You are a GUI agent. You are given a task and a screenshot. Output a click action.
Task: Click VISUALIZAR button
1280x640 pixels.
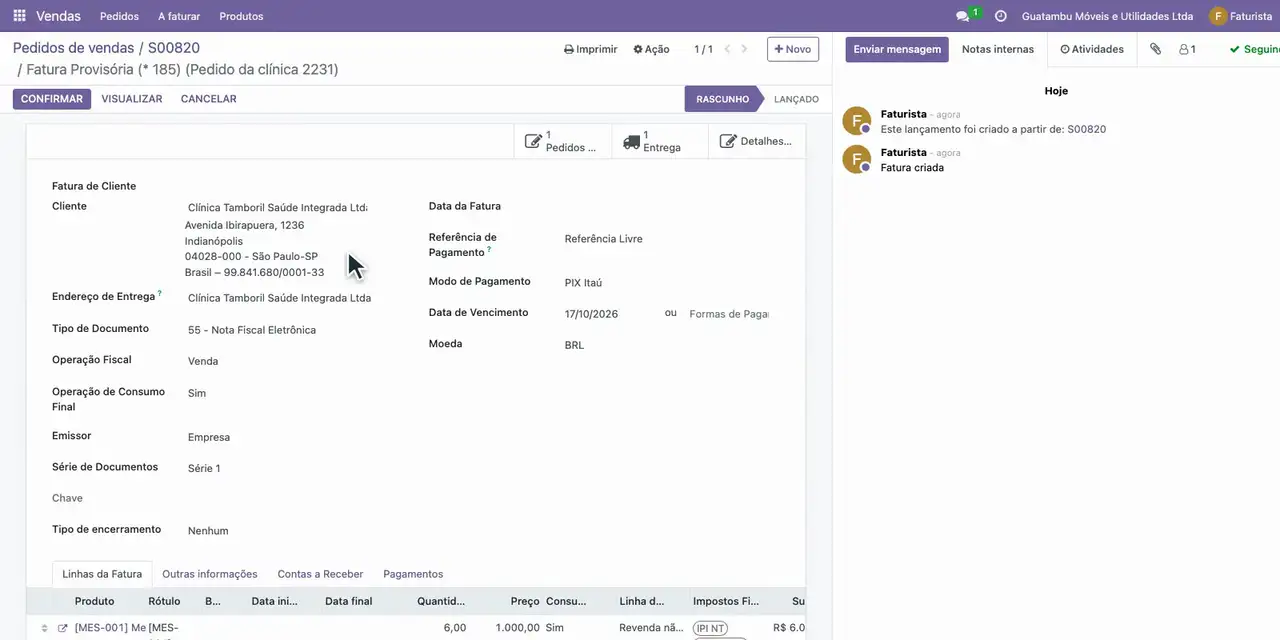click(132, 99)
